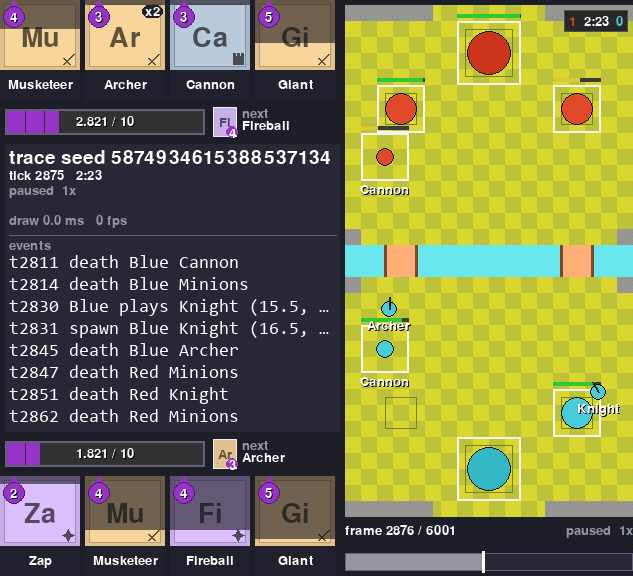Click the left bridge over the river

click(401, 261)
